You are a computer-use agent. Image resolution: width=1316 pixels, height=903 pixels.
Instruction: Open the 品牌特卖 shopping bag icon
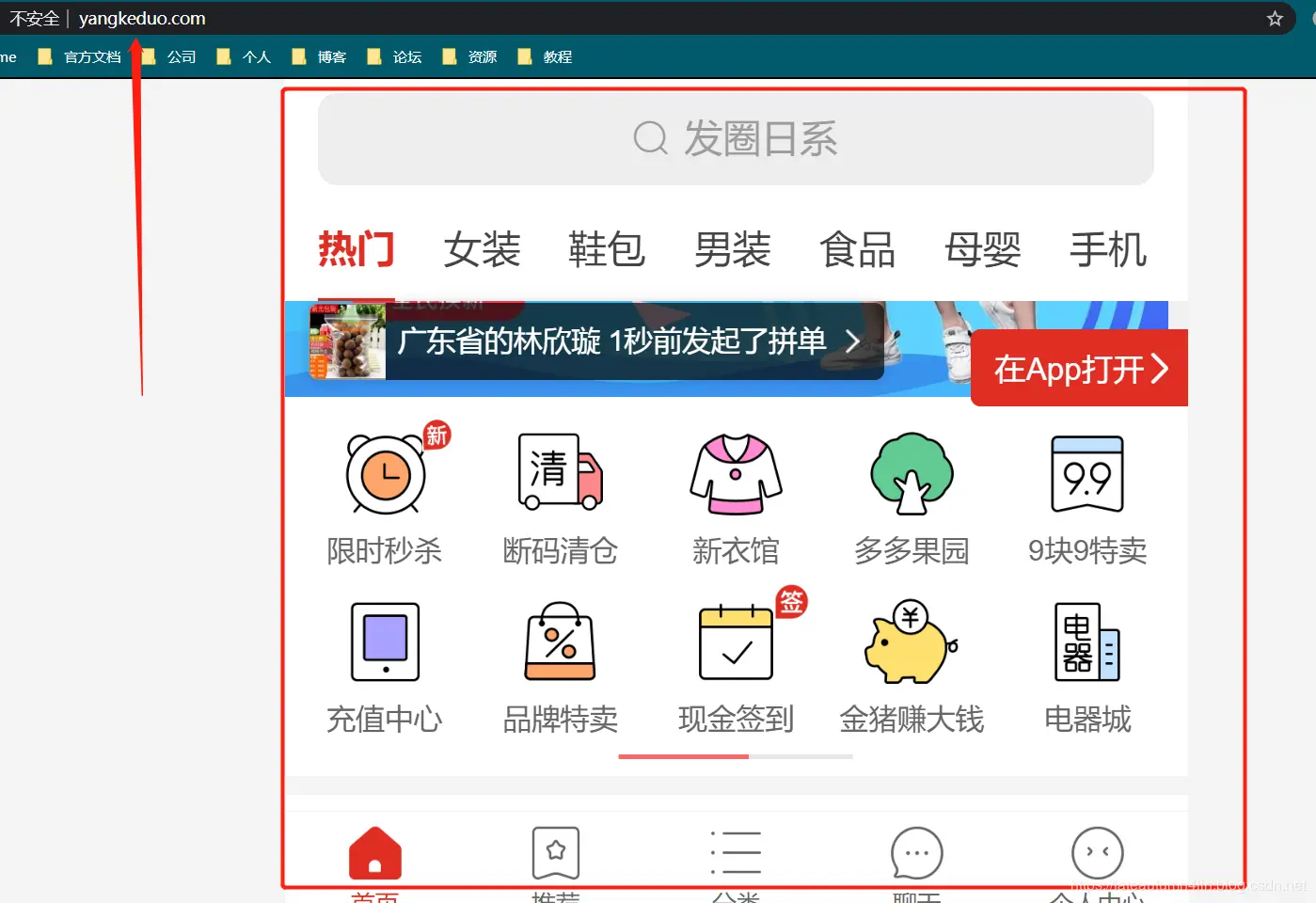point(561,642)
